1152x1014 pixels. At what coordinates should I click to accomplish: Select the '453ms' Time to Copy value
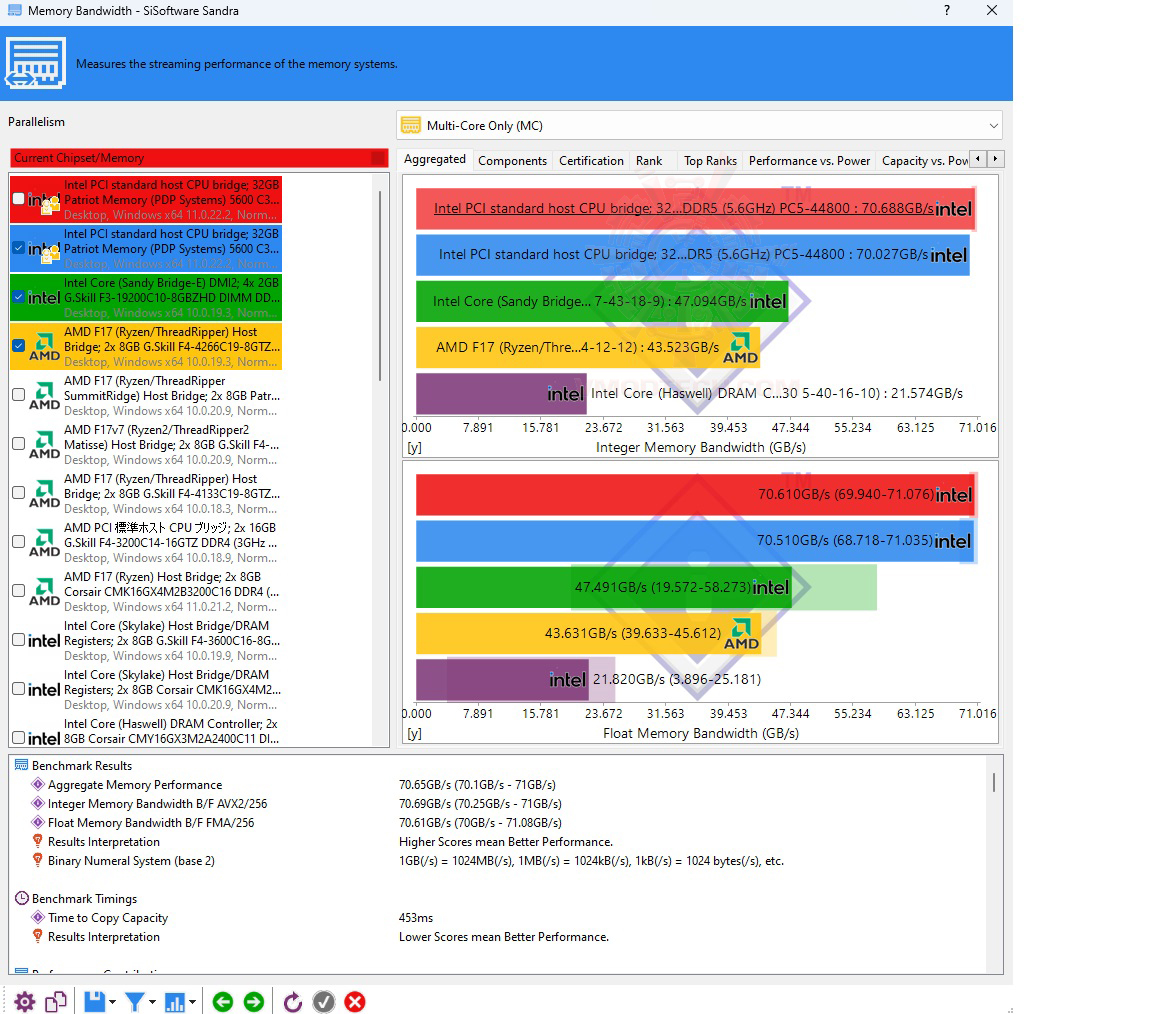click(416, 918)
